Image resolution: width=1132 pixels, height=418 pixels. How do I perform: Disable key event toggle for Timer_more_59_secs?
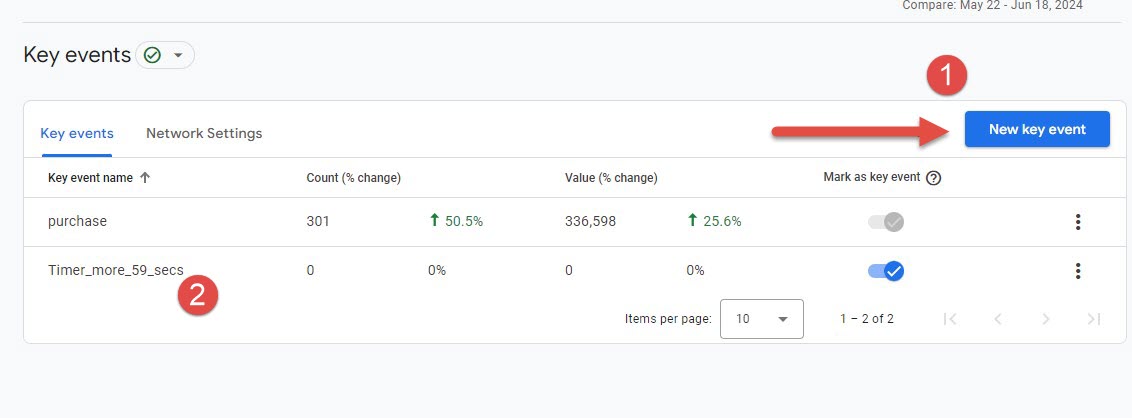click(x=886, y=271)
